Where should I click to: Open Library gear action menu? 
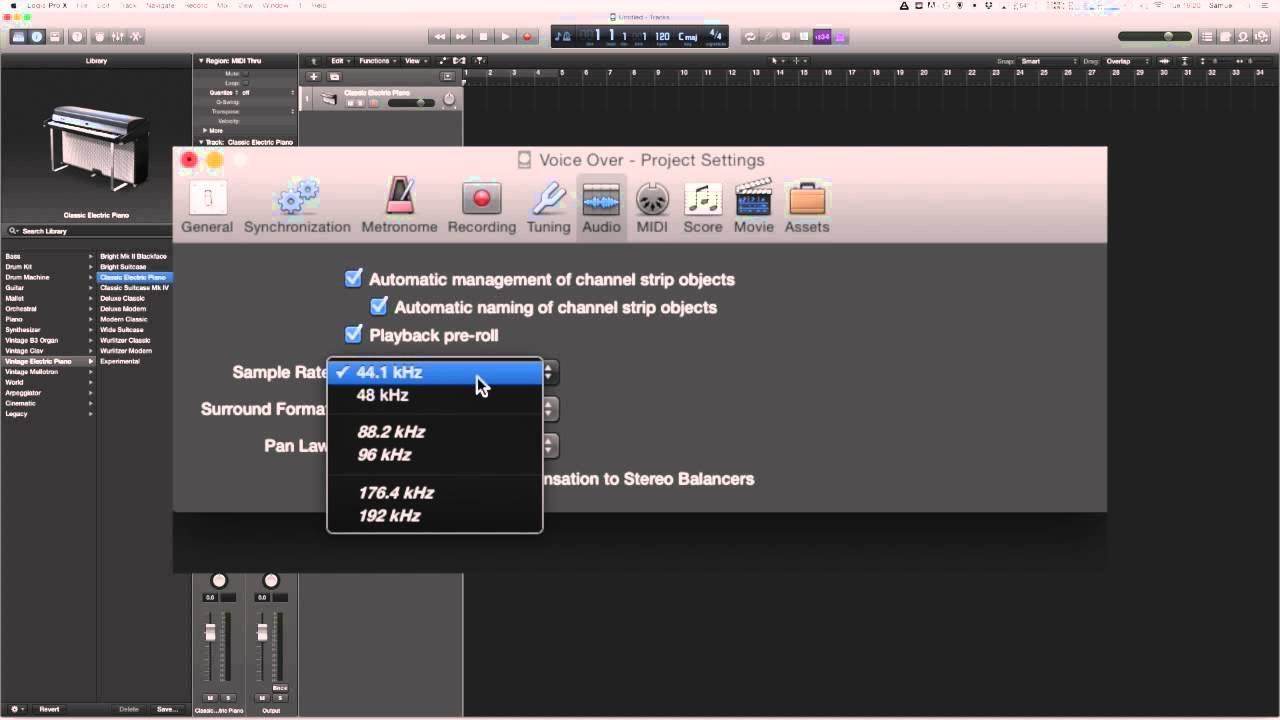click(17, 709)
